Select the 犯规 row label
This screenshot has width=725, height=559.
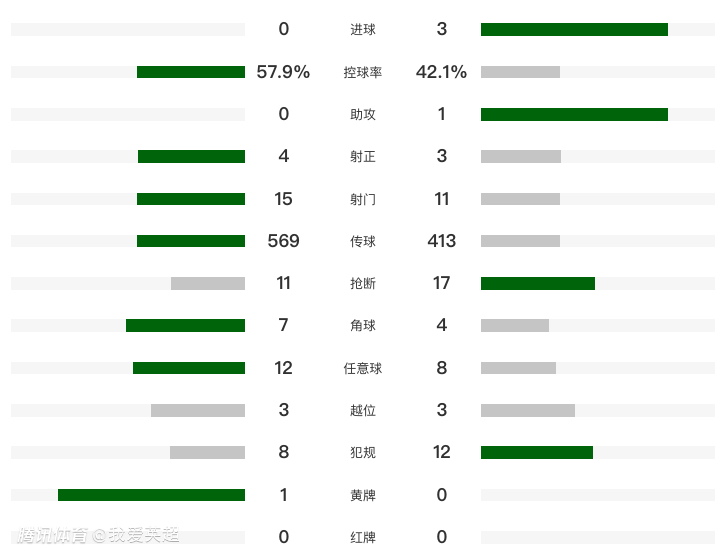click(363, 452)
